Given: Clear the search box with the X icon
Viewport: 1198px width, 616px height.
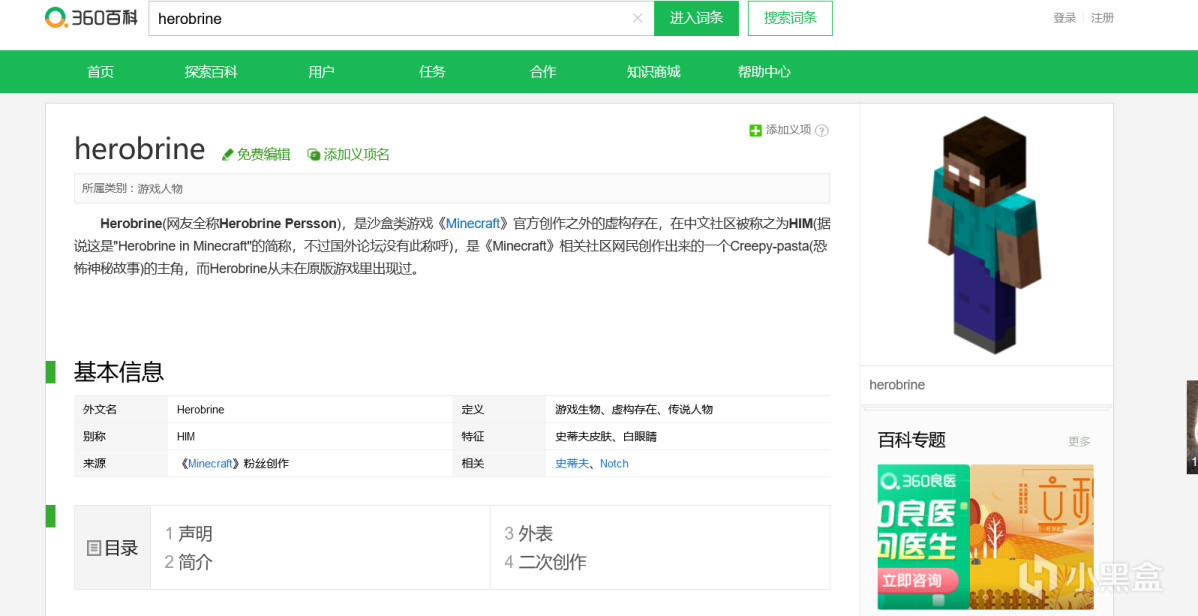Looking at the screenshot, I should coord(637,18).
